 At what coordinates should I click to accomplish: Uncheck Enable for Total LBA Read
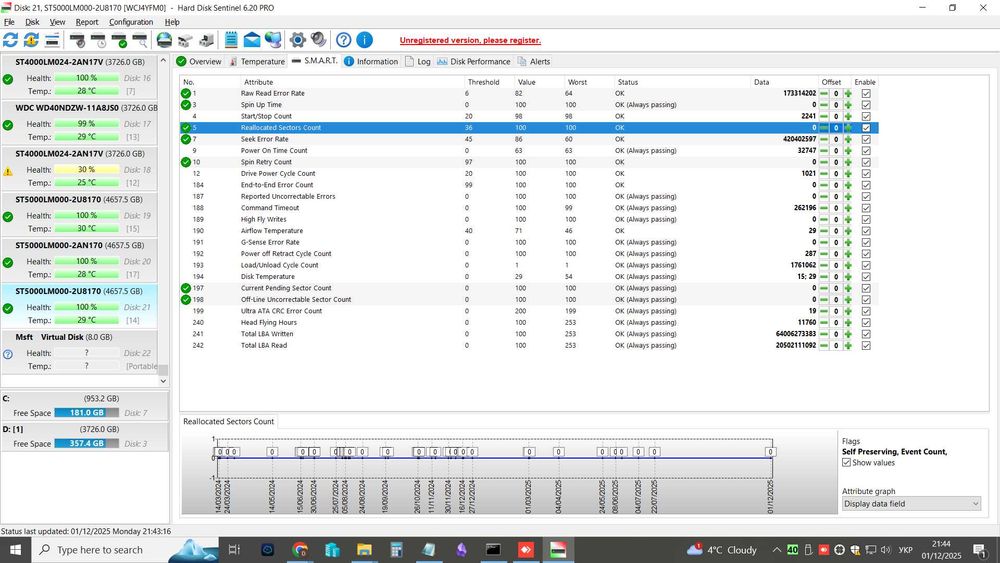point(866,346)
